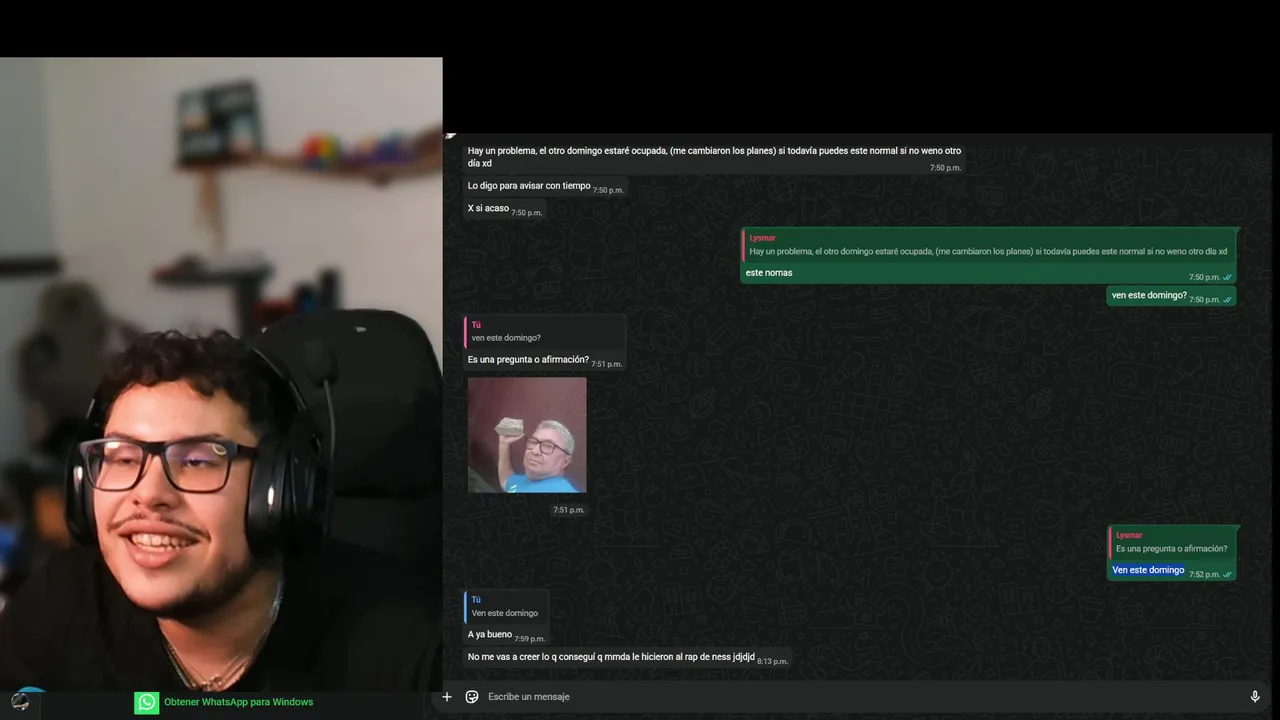1280x720 pixels.
Task: Select the sent message "este nomas"
Action: click(x=769, y=273)
